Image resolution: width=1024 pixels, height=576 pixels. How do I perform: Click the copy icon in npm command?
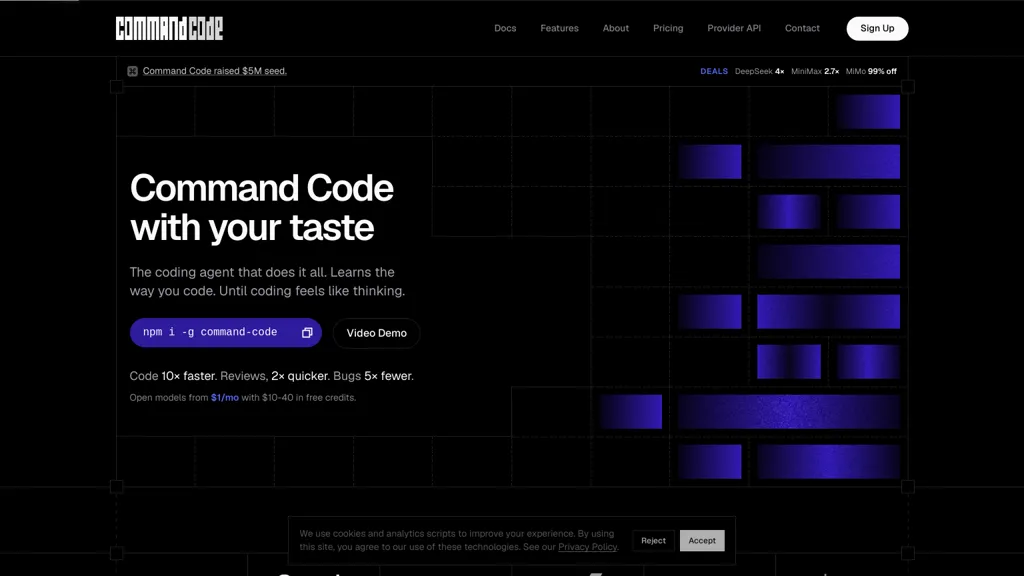(x=307, y=332)
